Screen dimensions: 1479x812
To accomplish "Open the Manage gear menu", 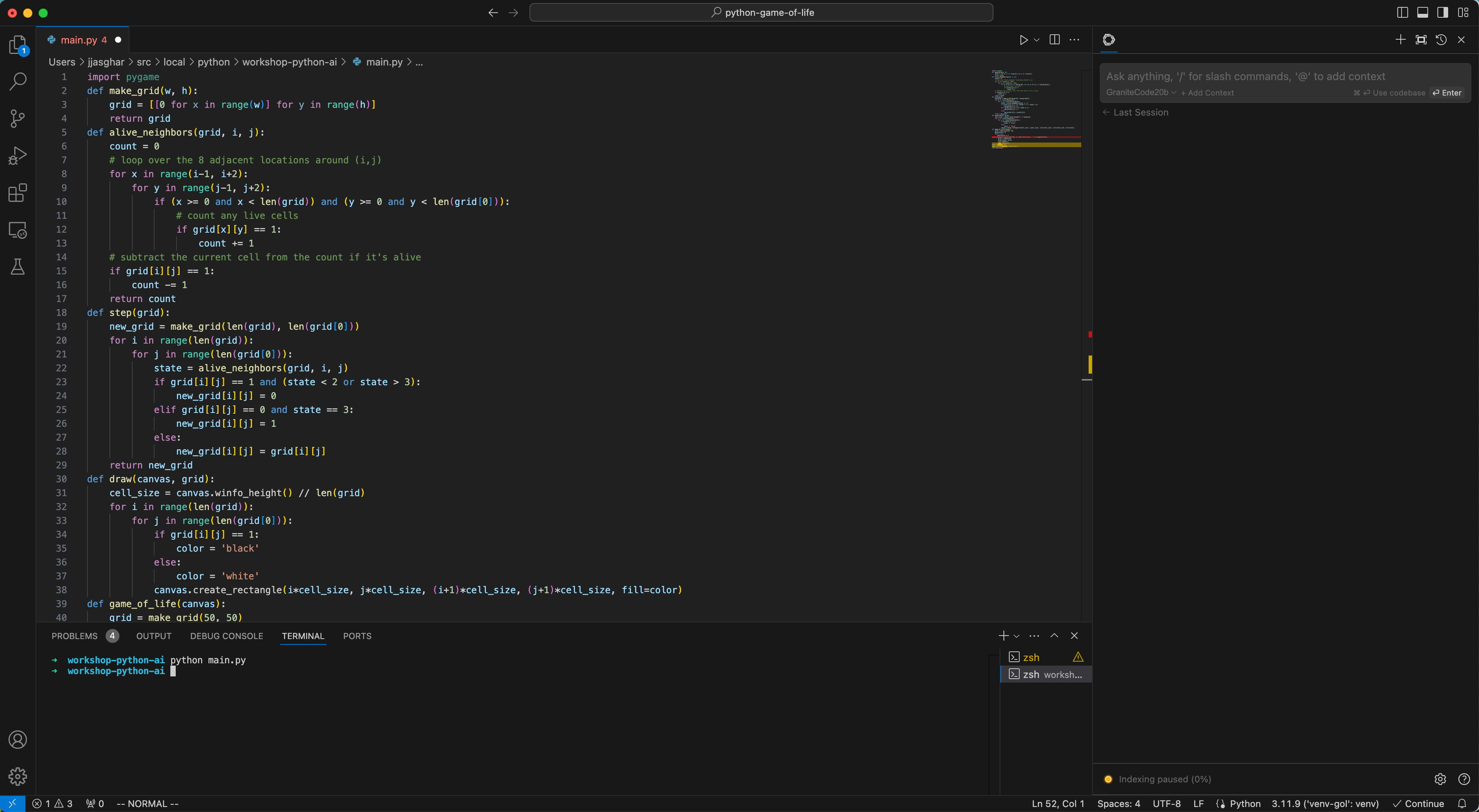I will point(18,776).
